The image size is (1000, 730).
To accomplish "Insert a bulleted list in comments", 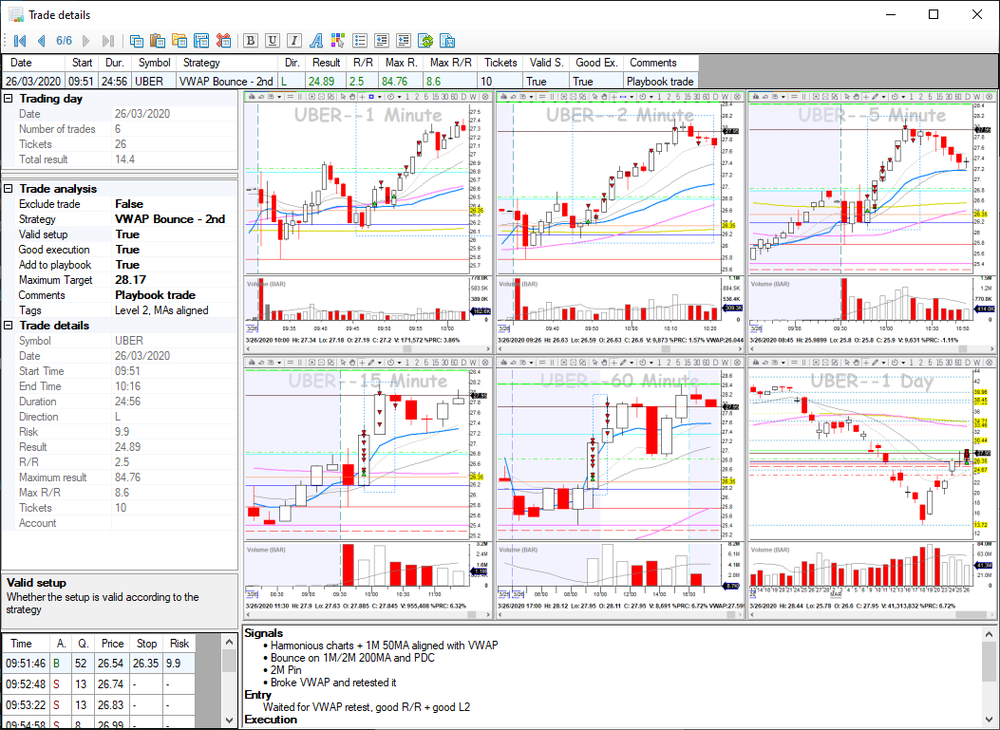I will click(x=359, y=41).
